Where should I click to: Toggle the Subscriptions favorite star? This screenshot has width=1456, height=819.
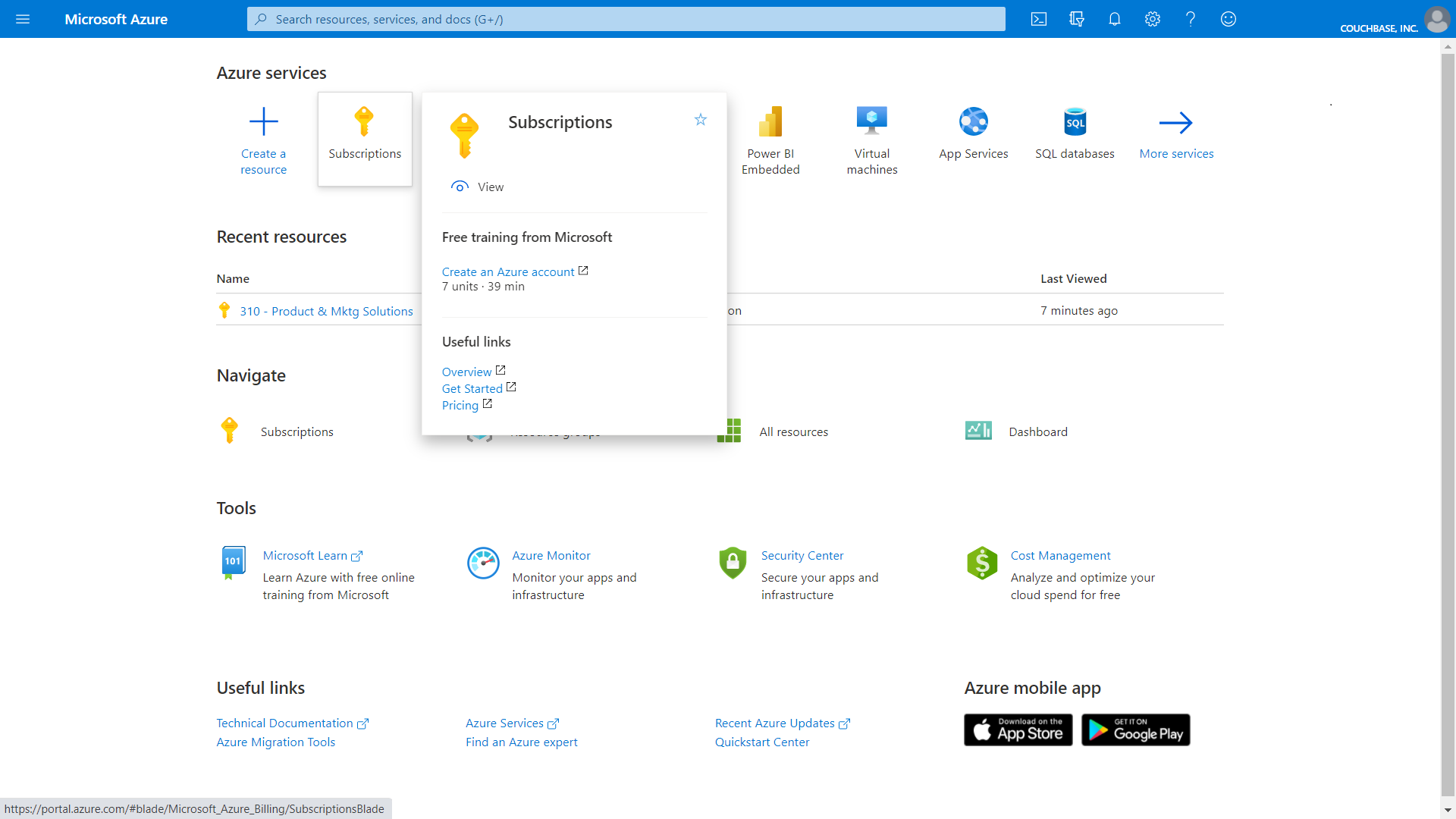pos(700,119)
